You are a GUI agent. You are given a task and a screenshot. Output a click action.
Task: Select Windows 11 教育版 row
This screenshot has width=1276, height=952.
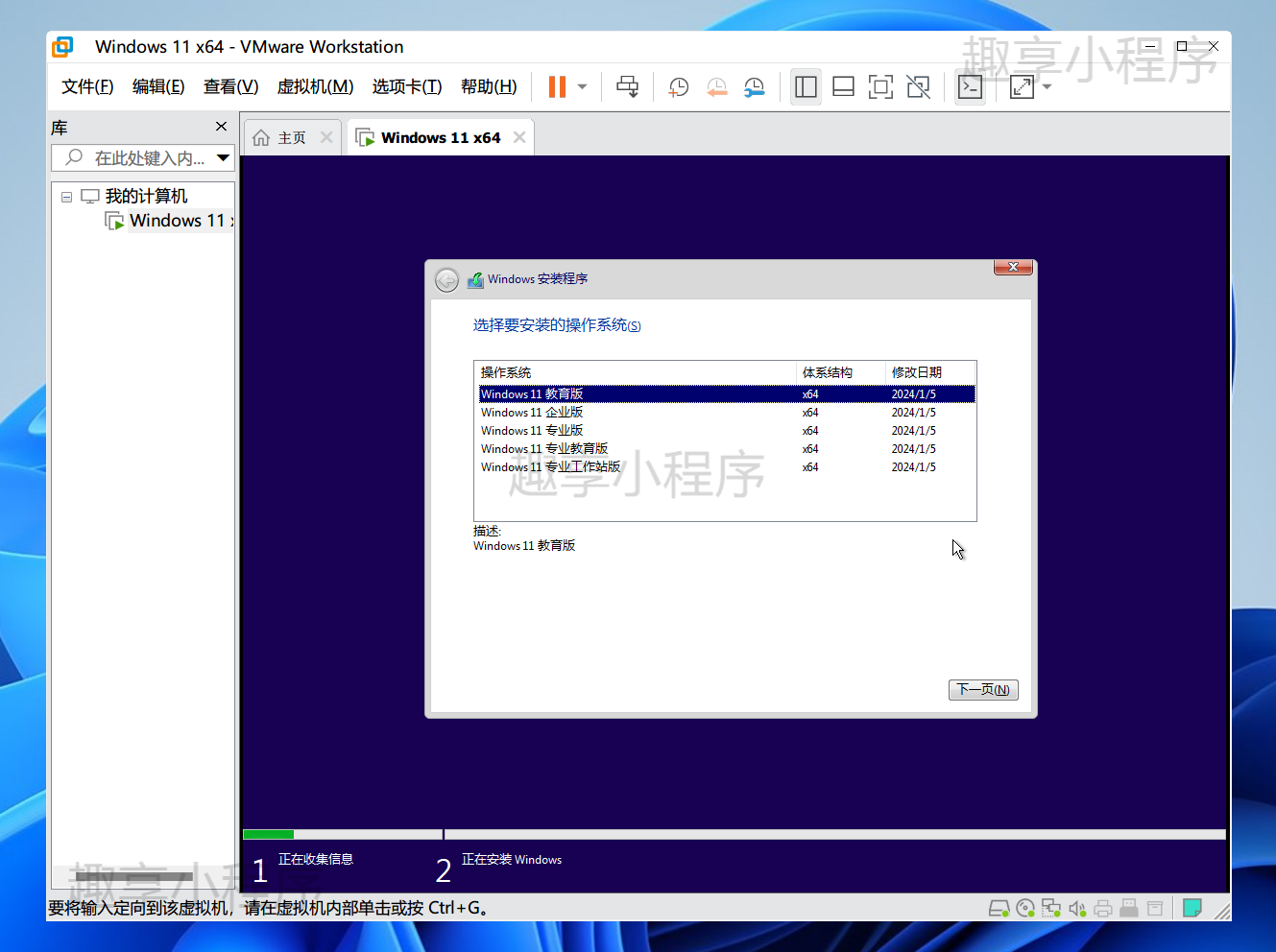pos(727,394)
